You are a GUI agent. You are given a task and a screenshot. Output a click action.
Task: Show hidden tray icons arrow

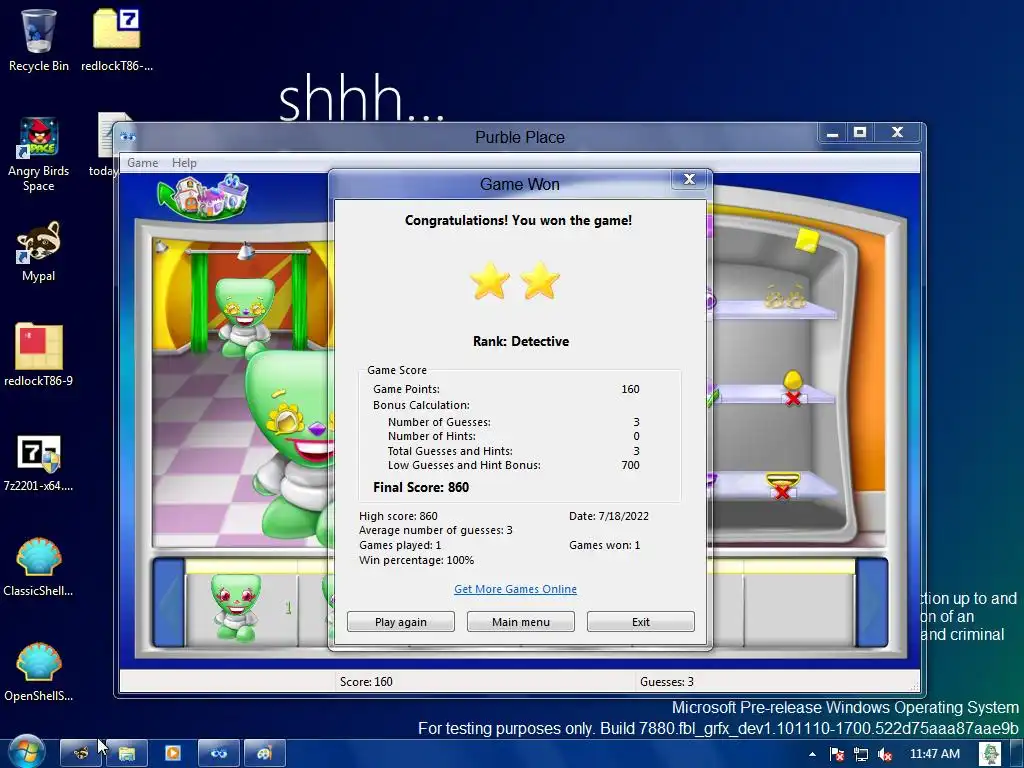812,754
